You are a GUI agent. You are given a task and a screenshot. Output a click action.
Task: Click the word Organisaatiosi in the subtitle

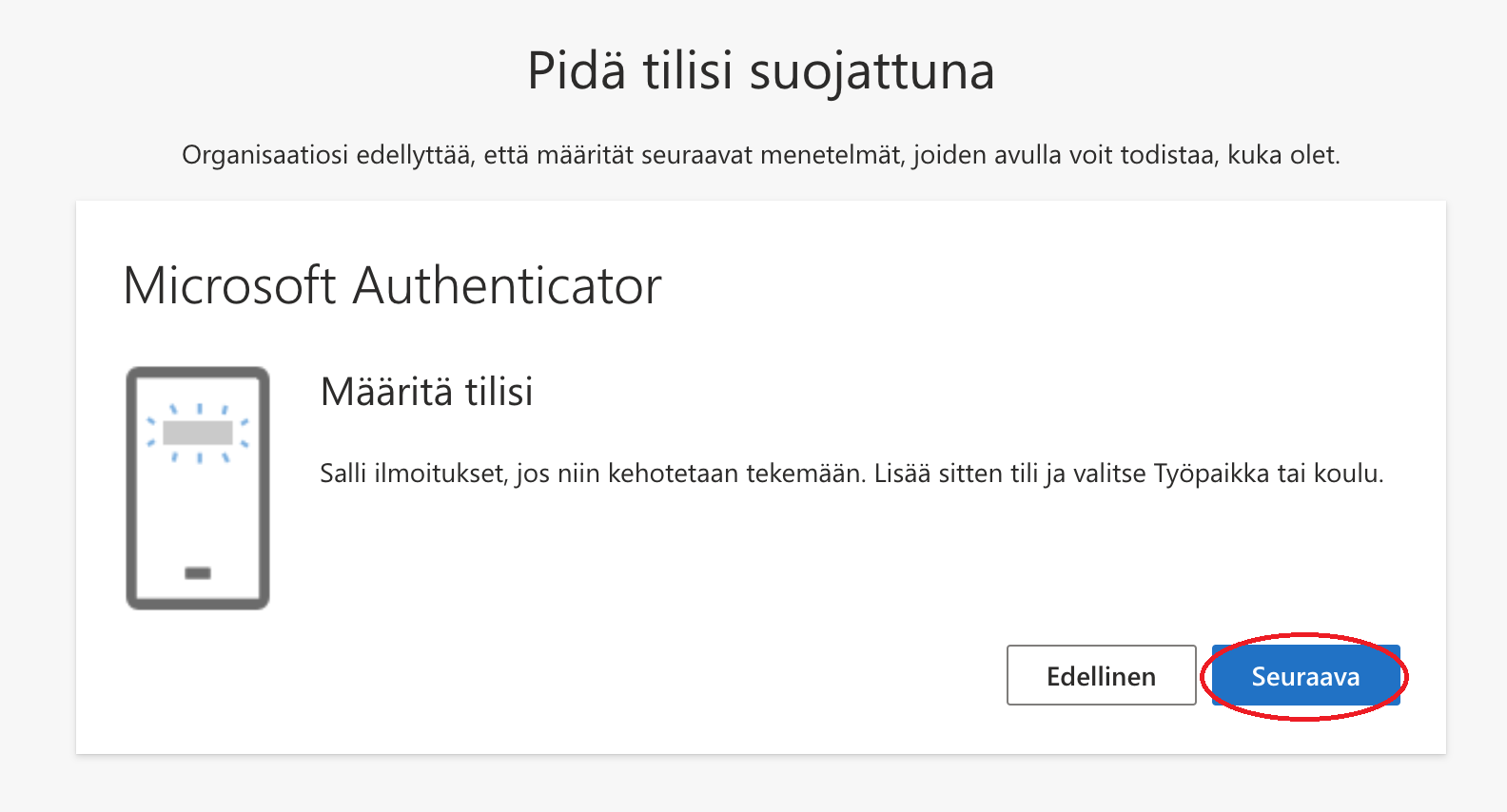click(x=264, y=155)
